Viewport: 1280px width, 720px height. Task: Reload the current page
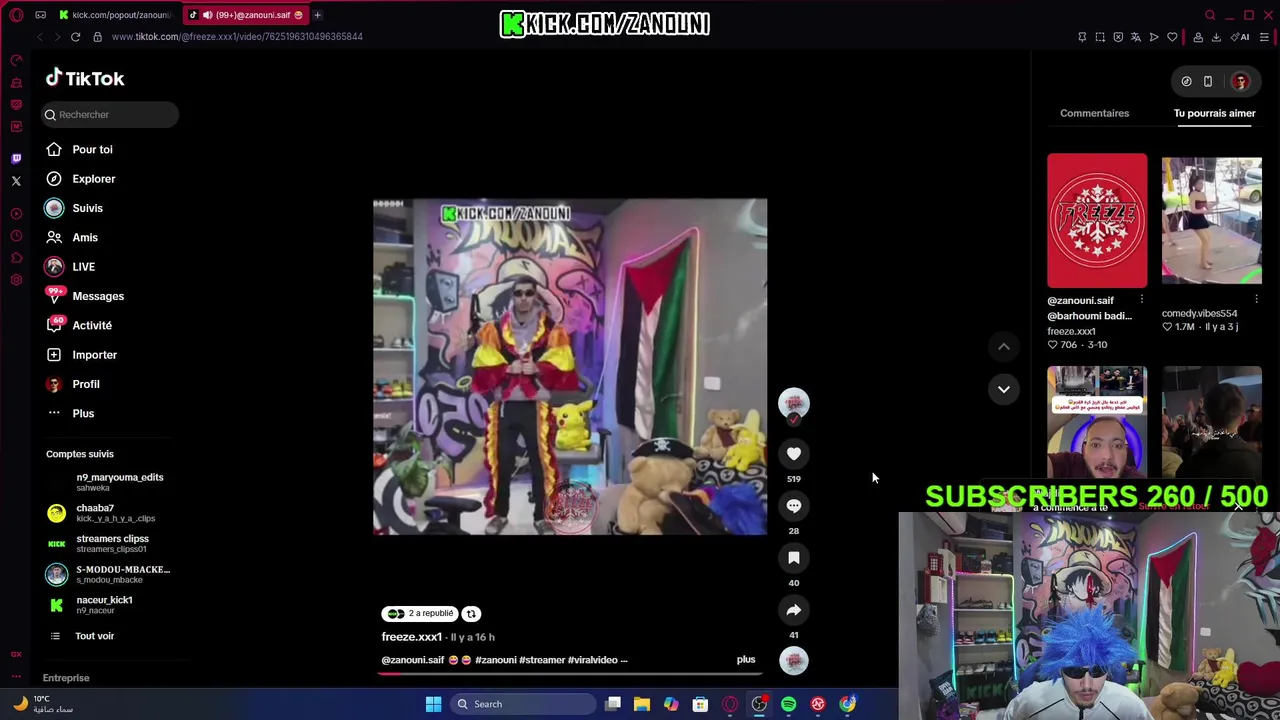75,37
